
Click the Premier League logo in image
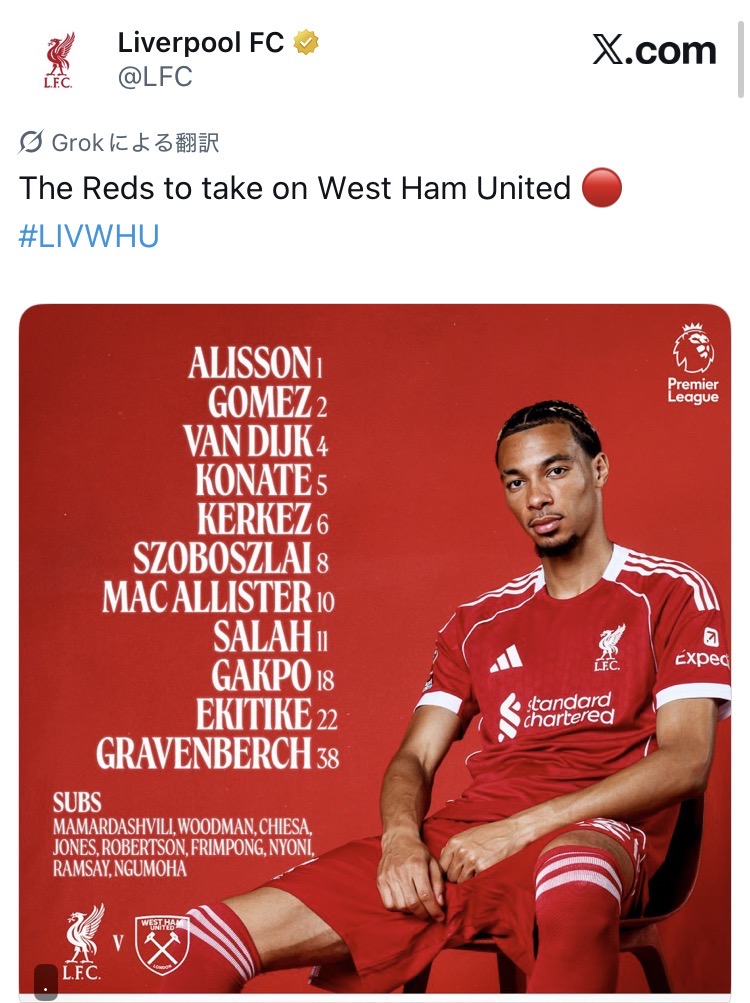click(693, 364)
